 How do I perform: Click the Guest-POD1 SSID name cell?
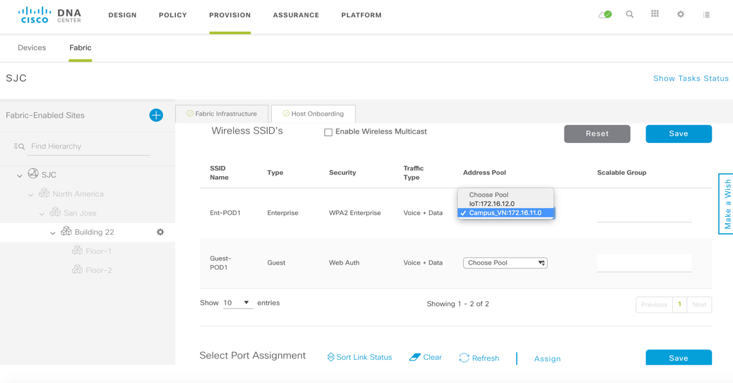click(x=220, y=263)
